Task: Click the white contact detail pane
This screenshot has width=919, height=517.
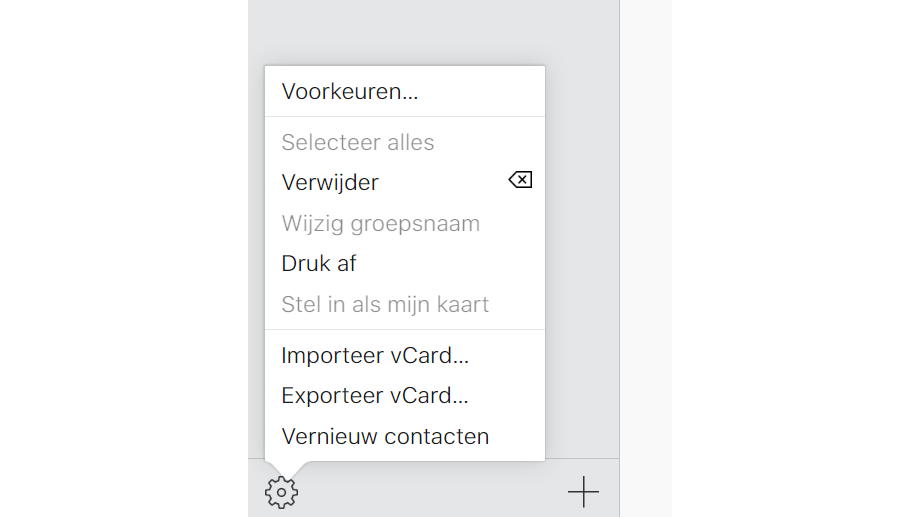Action: tap(646, 250)
